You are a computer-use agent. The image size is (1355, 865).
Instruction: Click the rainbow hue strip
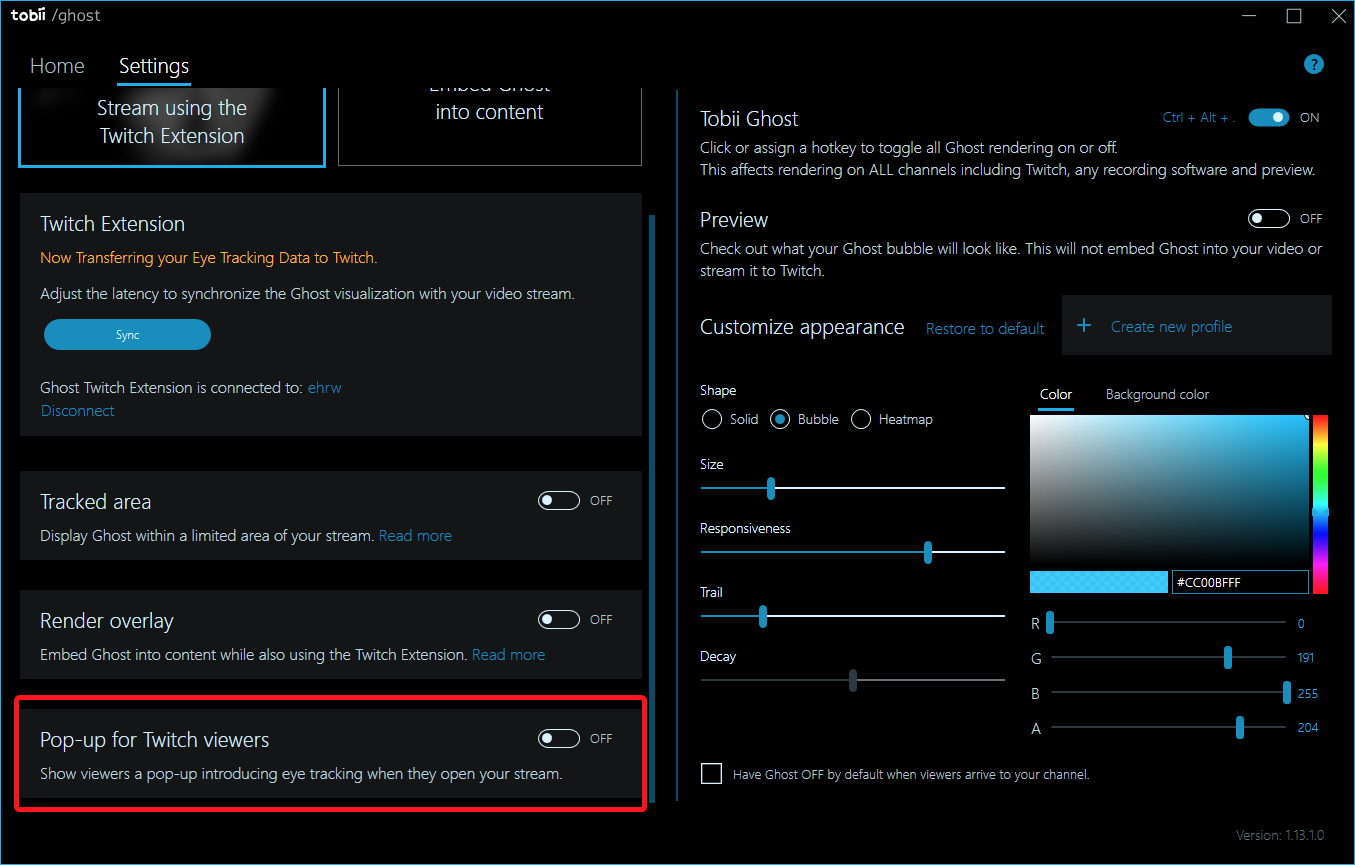click(1320, 504)
